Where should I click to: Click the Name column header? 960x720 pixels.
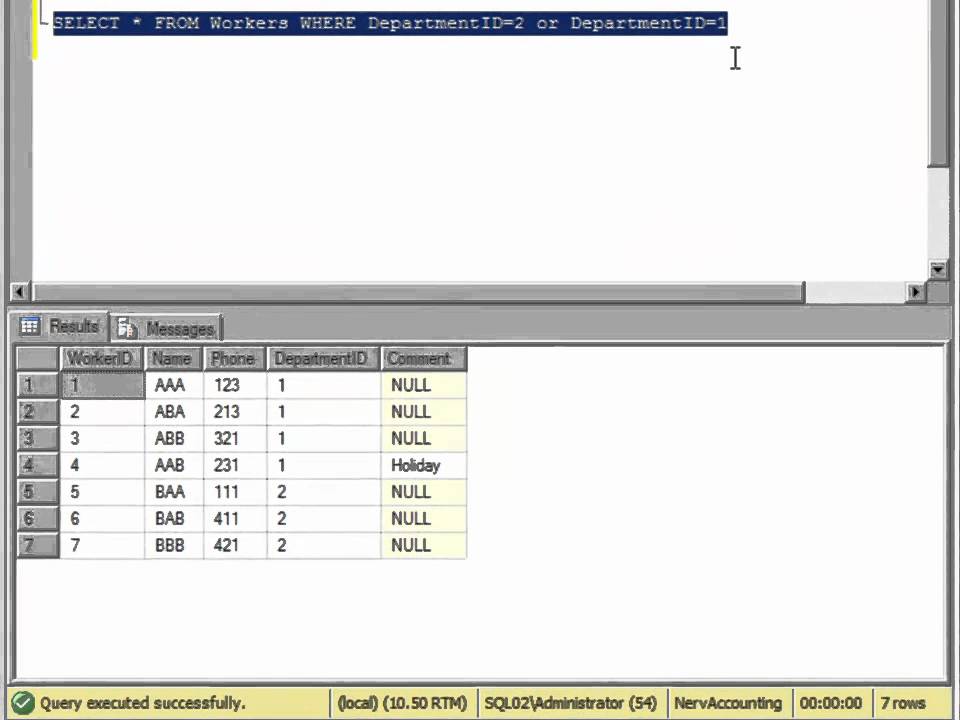(x=173, y=359)
